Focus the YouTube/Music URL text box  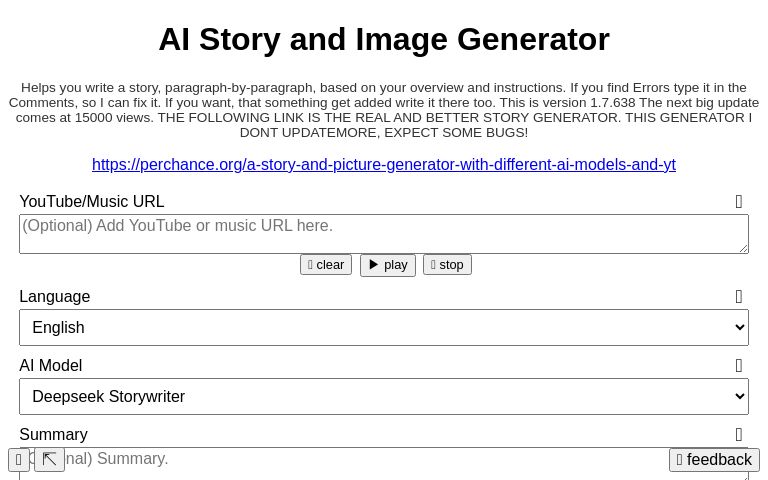click(x=384, y=234)
